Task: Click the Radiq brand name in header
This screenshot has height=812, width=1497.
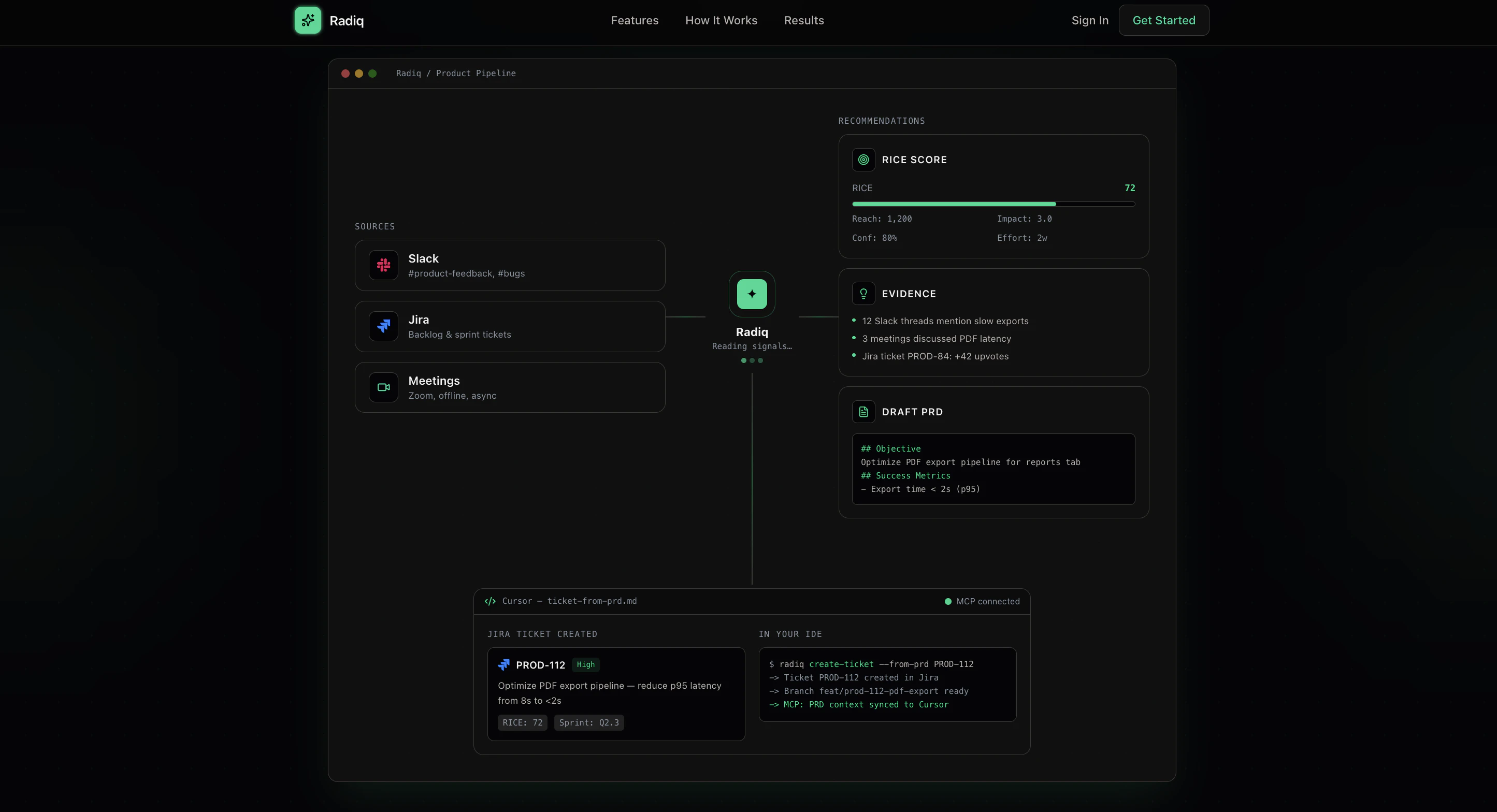Action: (x=347, y=21)
